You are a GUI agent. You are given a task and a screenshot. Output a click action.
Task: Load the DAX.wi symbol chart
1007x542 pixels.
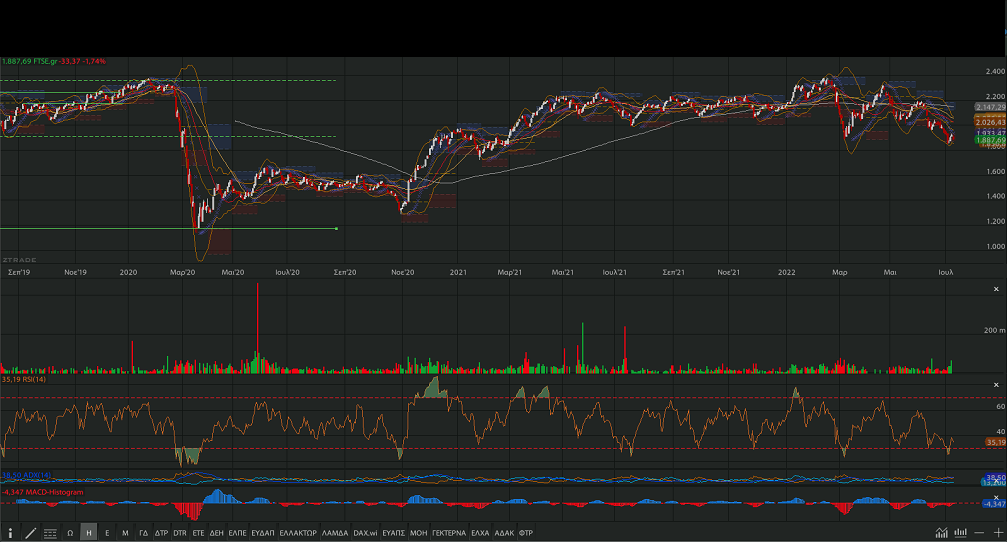(x=366, y=533)
